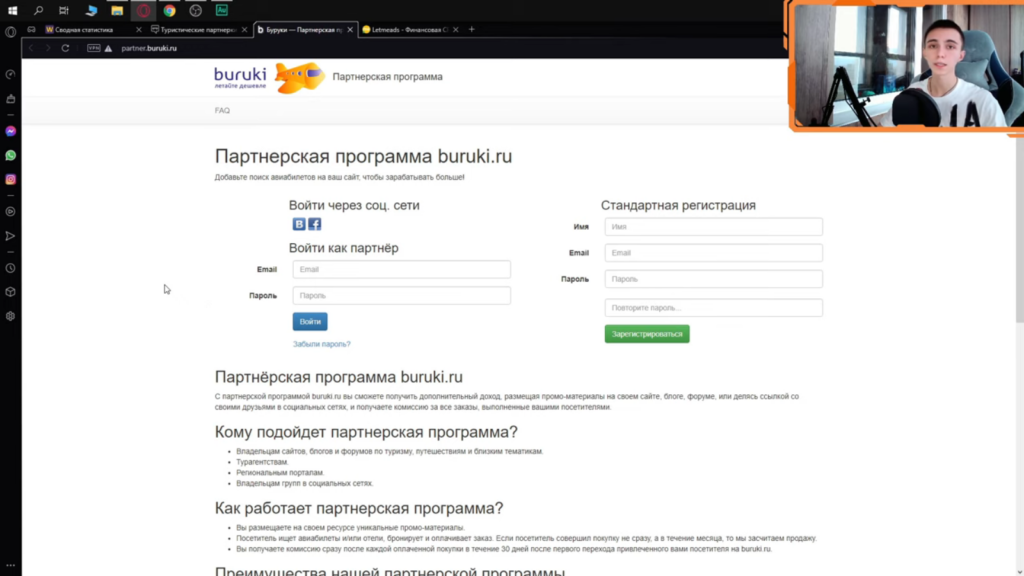Close the 'Буруки — Партнерская' tab
Image resolution: width=1024 pixels, height=576 pixels.
(350, 29)
